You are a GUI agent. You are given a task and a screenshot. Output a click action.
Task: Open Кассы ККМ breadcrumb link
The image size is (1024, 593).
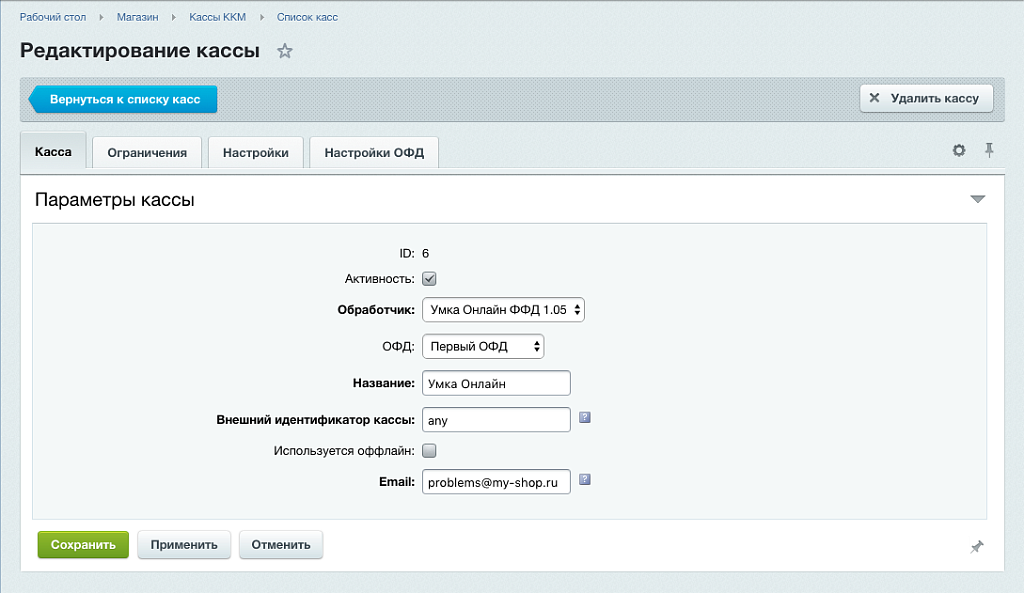click(217, 17)
